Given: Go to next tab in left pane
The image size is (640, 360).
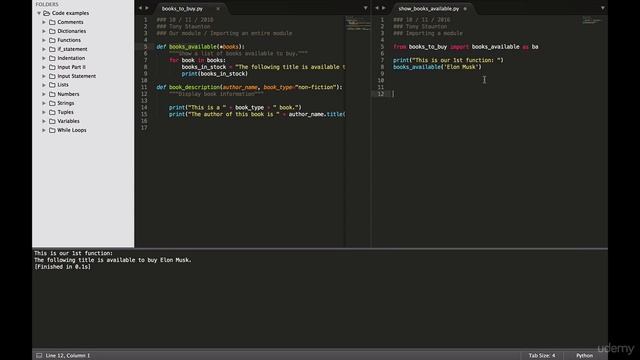Looking at the screenshot, I should point(147,8).
